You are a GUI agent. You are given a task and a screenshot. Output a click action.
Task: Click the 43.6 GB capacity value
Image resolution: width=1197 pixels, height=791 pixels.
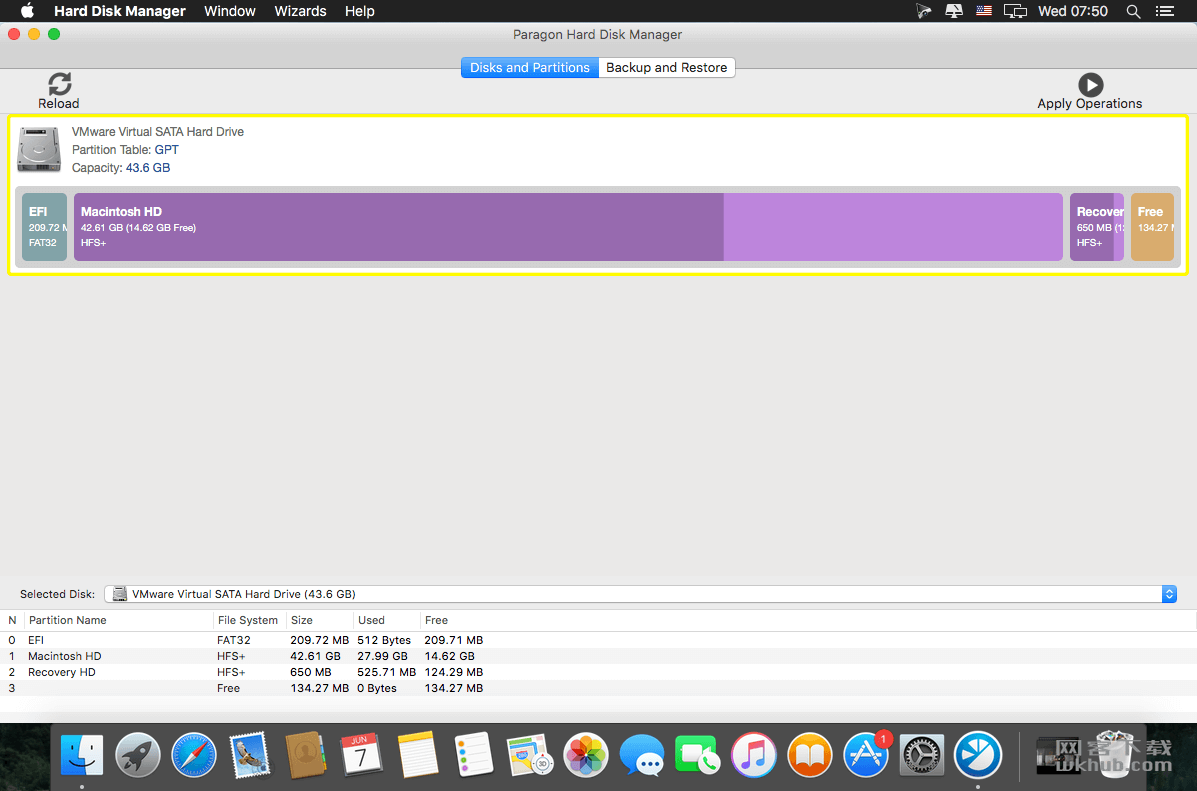click(148, 168)
